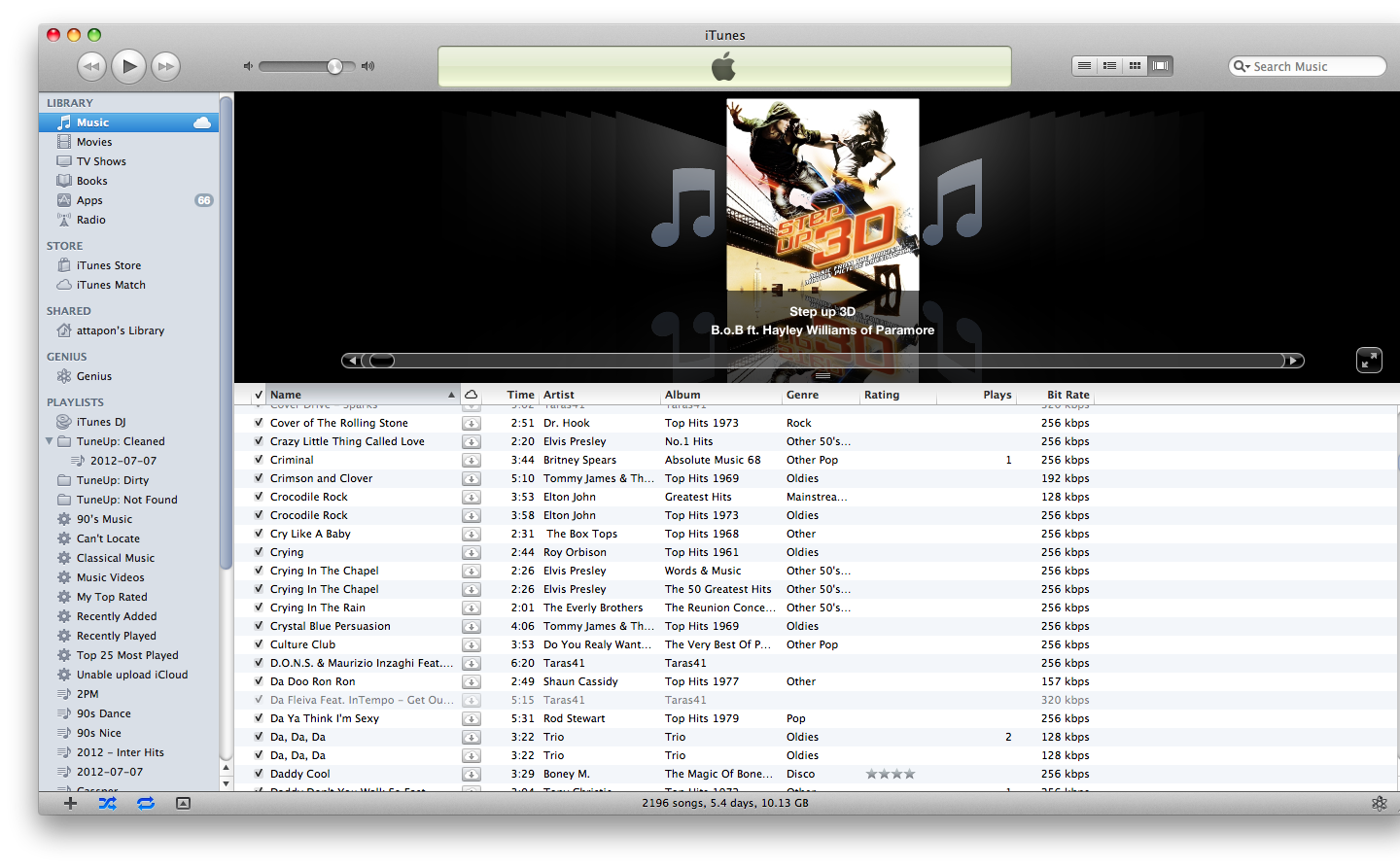Image resolution: width=1400 pixels, height=868 pixels.
Task: Download Crystal Blue Persuasion from iCloud
Action: [x=472, y=626]
